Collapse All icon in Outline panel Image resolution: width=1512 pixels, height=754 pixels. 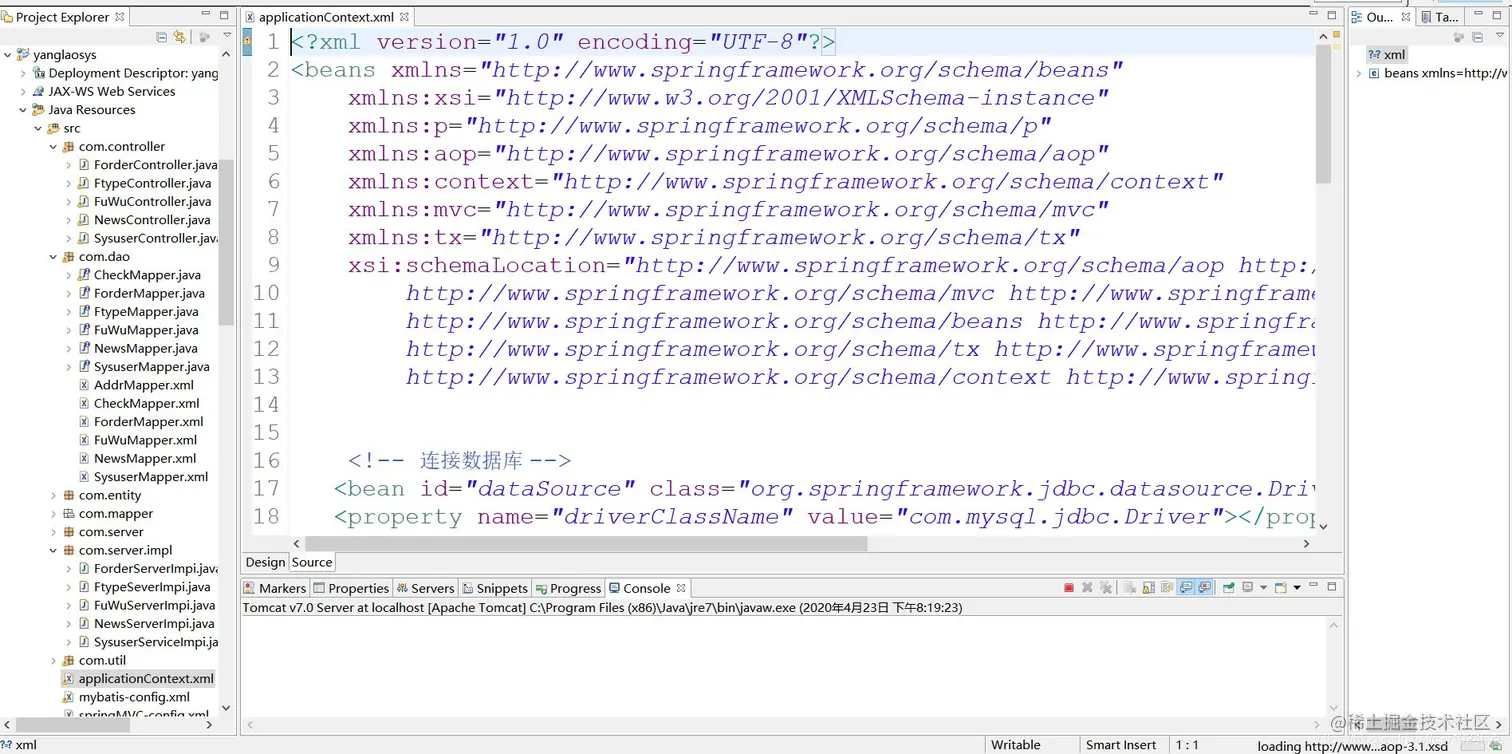(1477, 37)
